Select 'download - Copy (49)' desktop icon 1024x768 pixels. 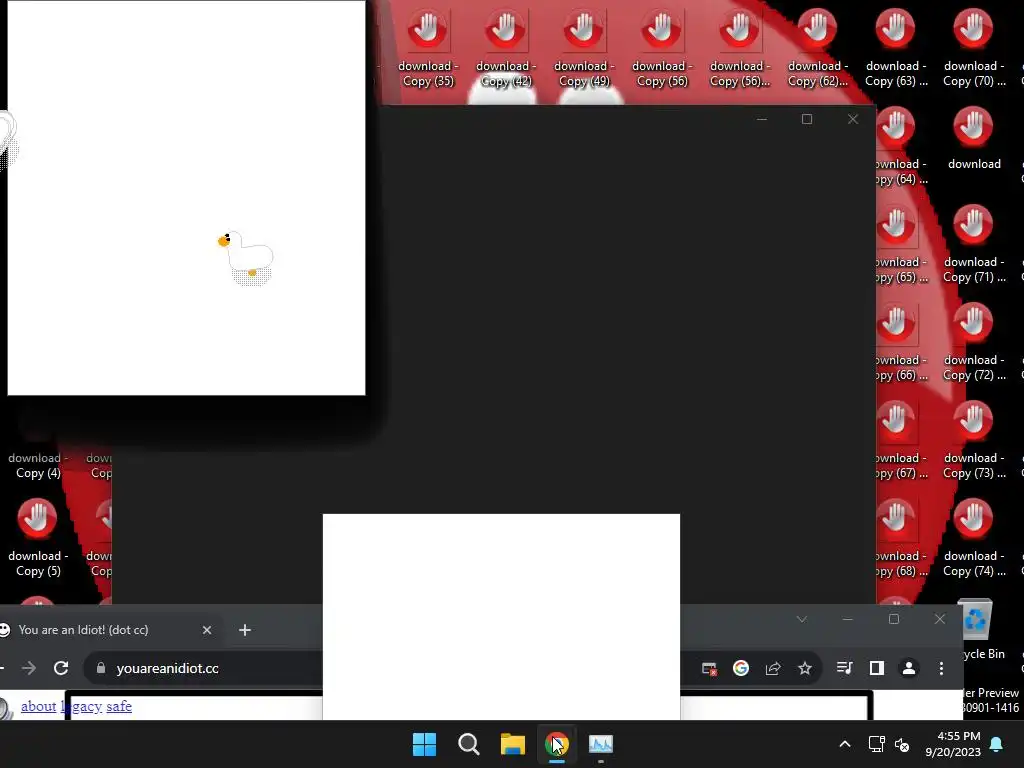click(x=584, y=49)
